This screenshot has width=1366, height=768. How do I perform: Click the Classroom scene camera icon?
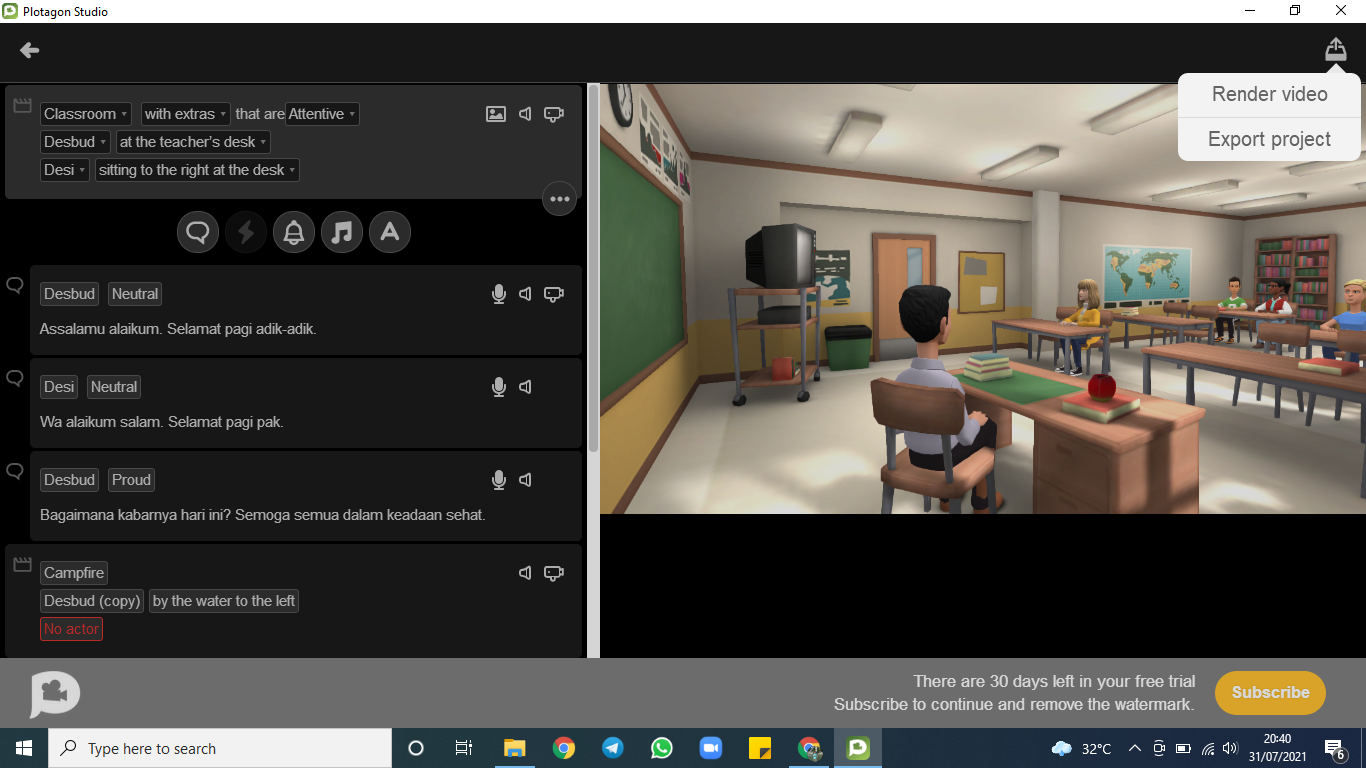554,114
